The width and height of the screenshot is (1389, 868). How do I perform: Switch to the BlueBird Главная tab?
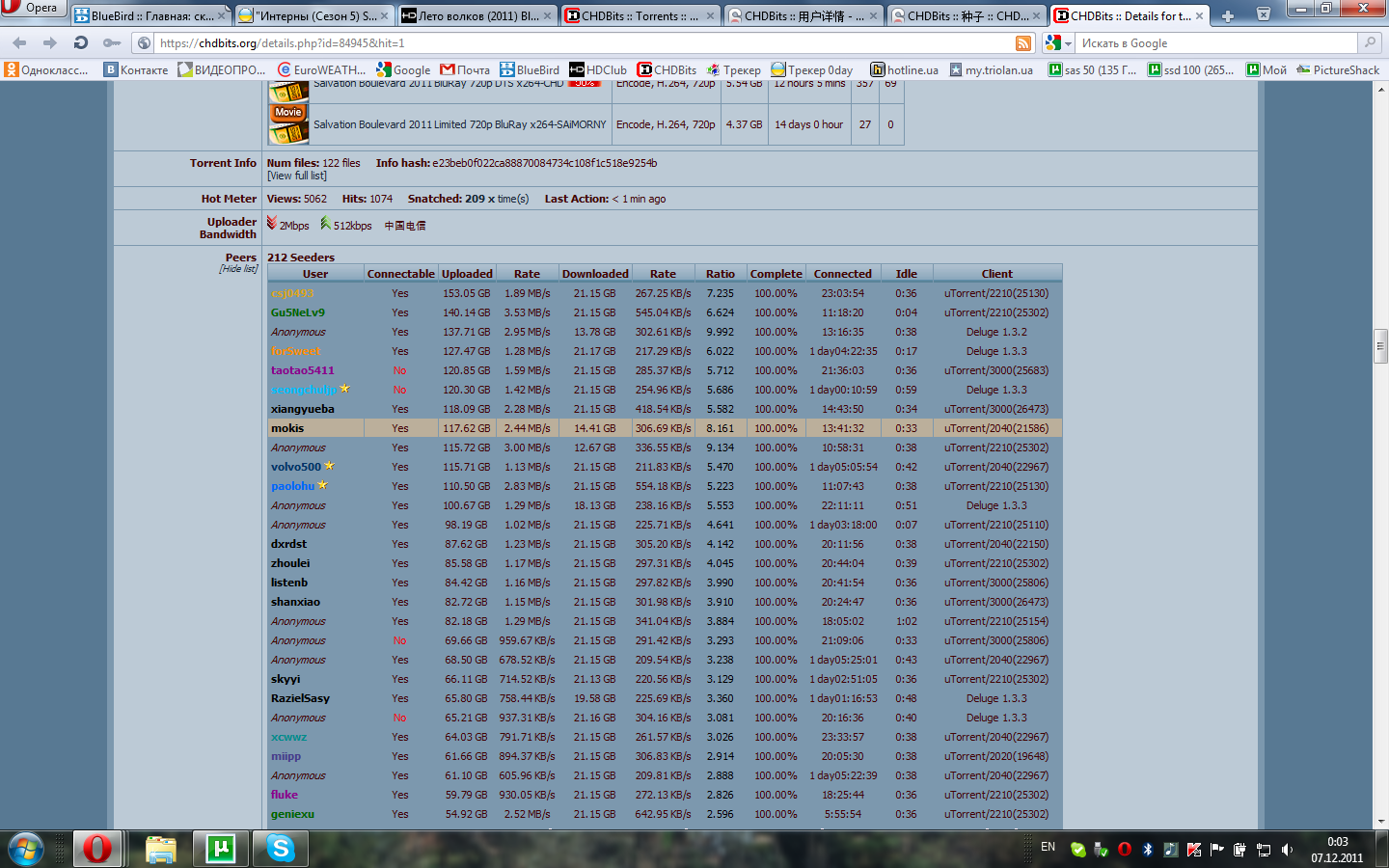[150, 15]
